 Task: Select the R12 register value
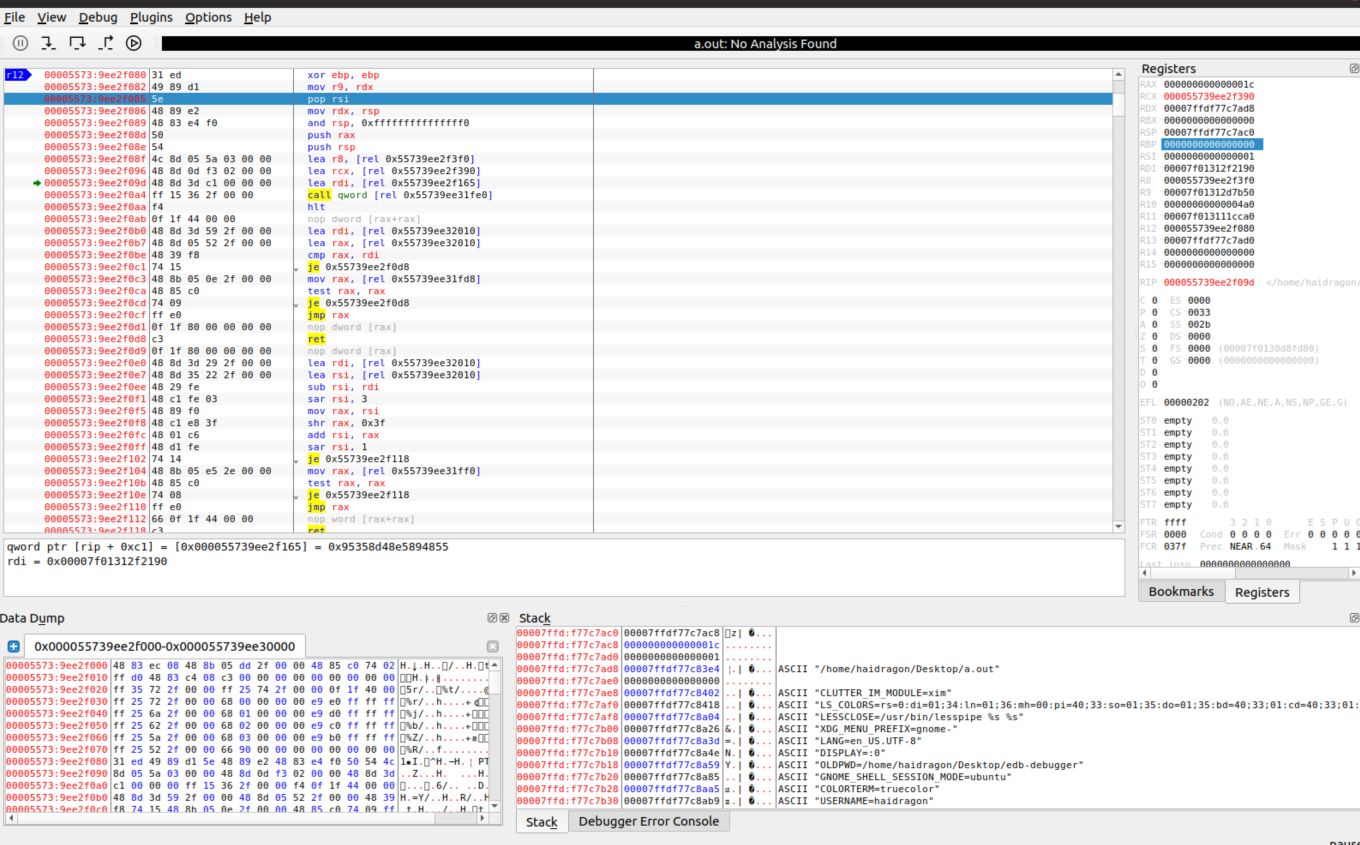click(x=1208, y=228)
